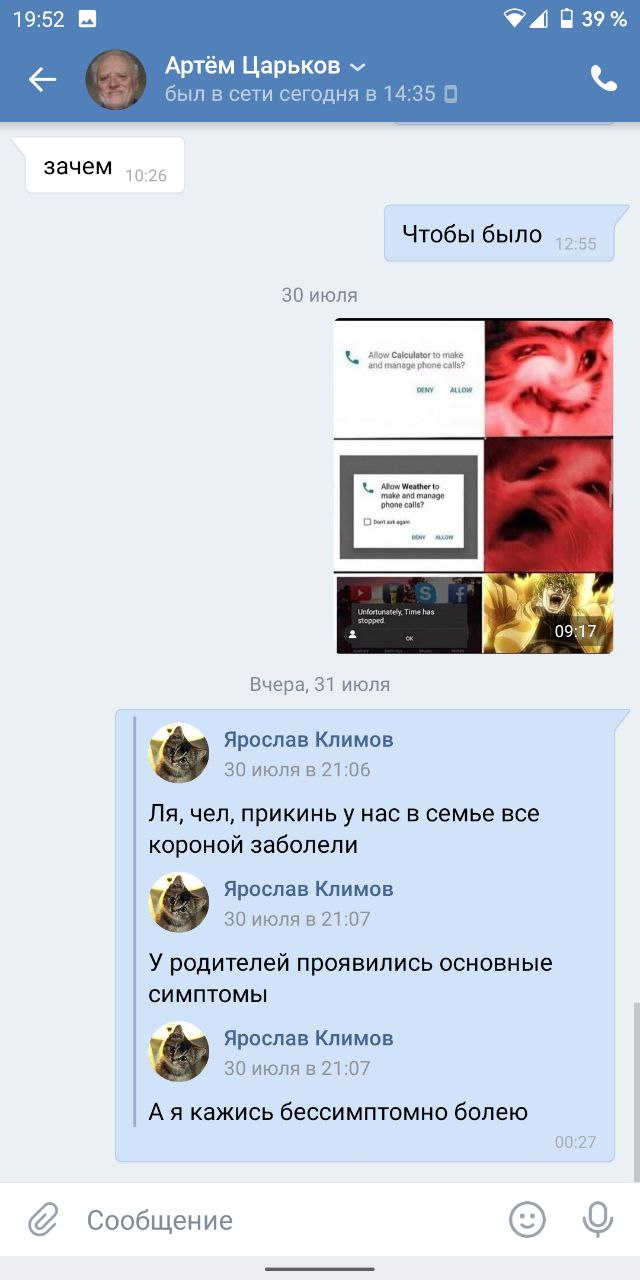Open the emoji and sticker picker
This screenshot has width=640, height=1280.
(x=527, y=1219)
